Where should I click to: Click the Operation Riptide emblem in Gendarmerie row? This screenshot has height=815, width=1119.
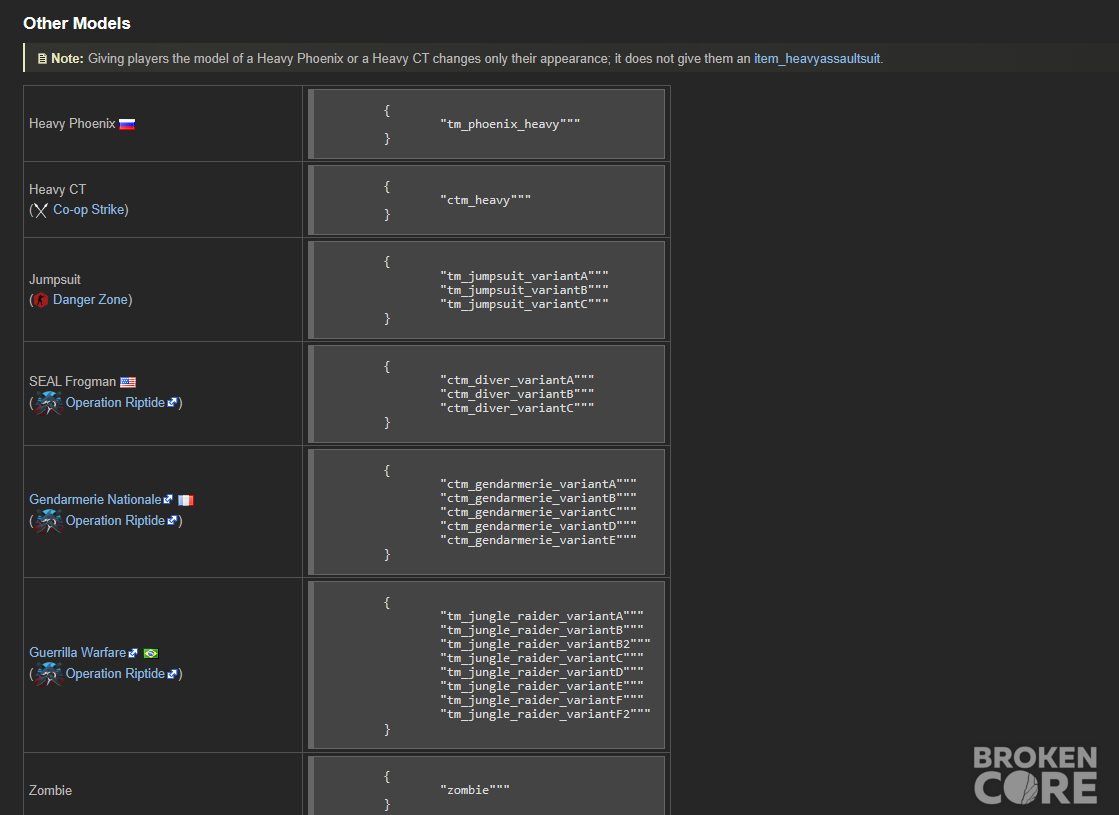click(48, 521)
